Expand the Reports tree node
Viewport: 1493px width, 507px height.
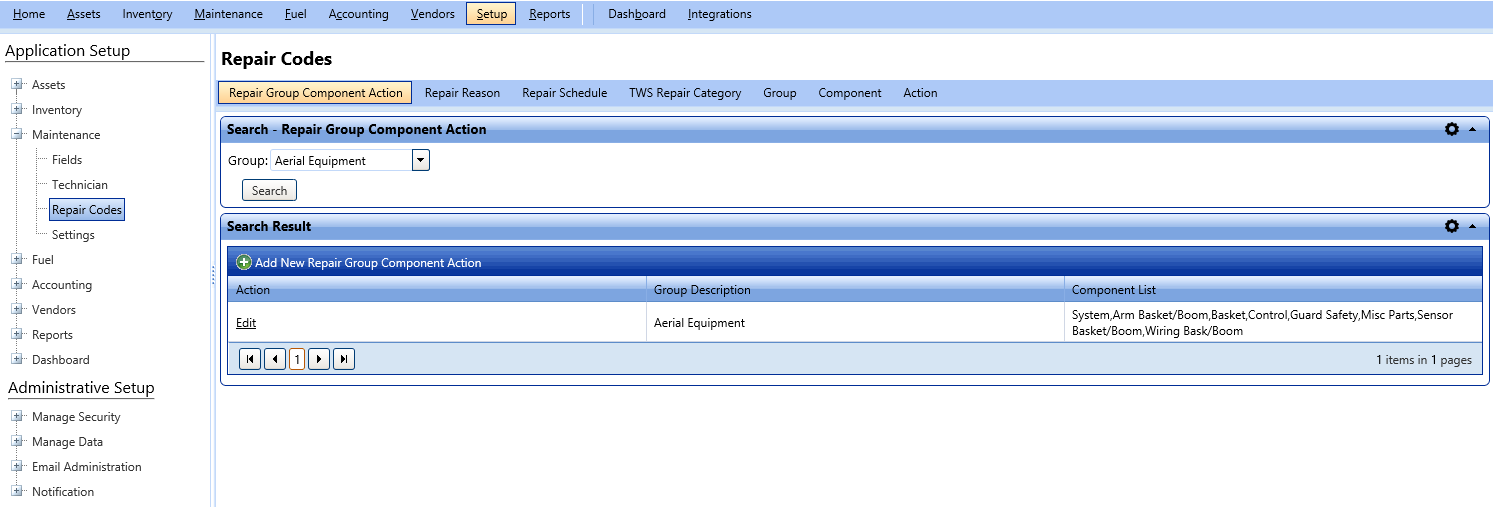pos(17,335)
